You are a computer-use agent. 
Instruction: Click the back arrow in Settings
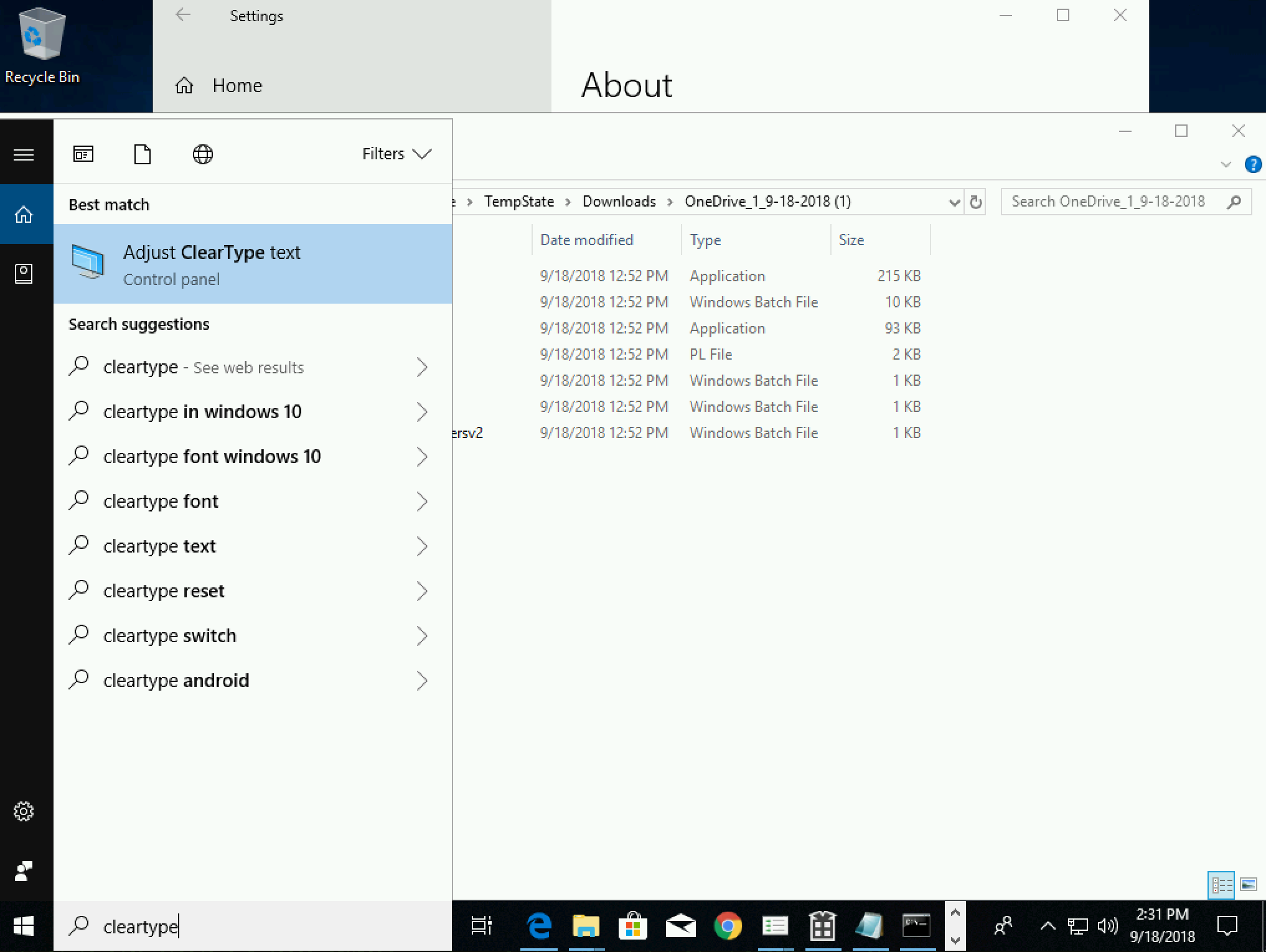click(181, 16)
